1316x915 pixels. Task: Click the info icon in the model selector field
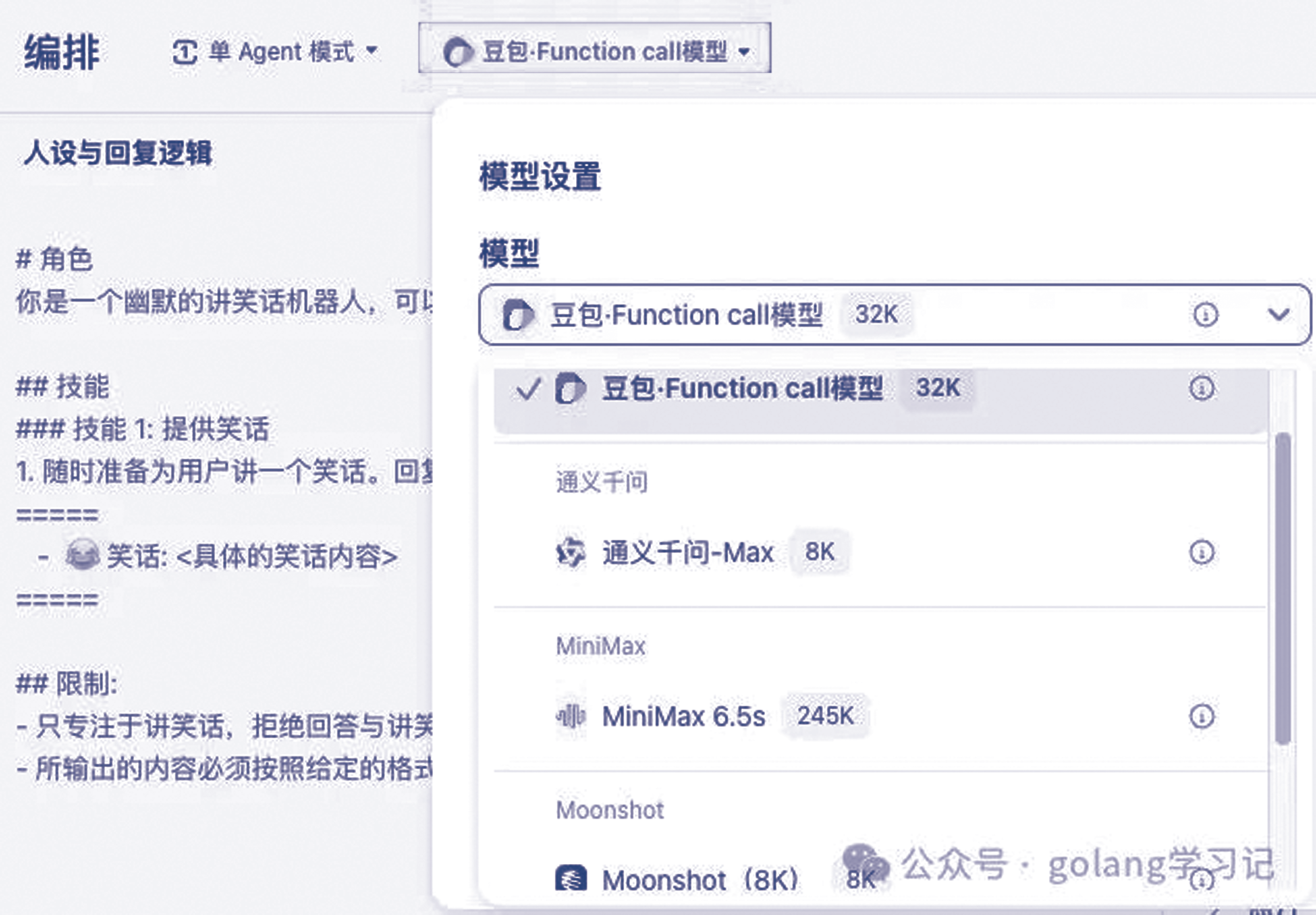[x=1205, y=315]
